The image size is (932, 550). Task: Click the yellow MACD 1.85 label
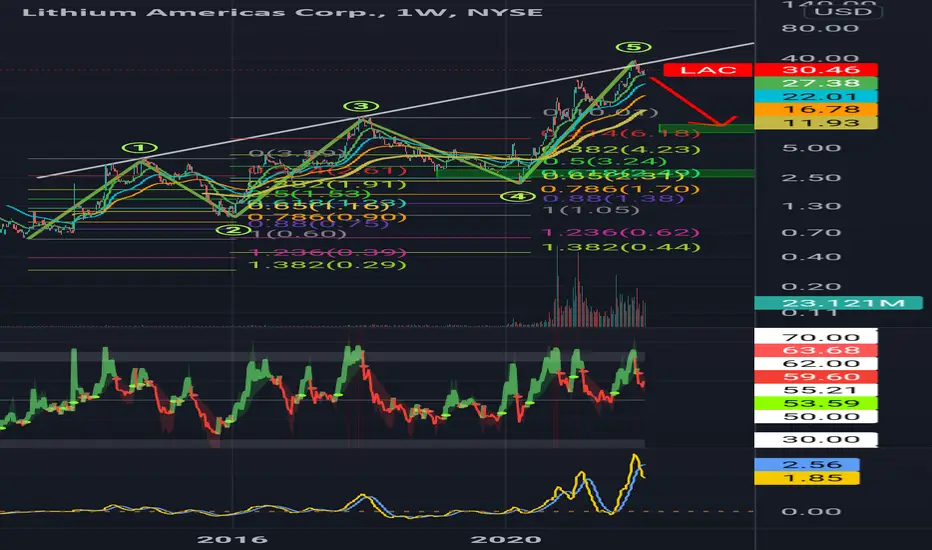click(807, 478)
